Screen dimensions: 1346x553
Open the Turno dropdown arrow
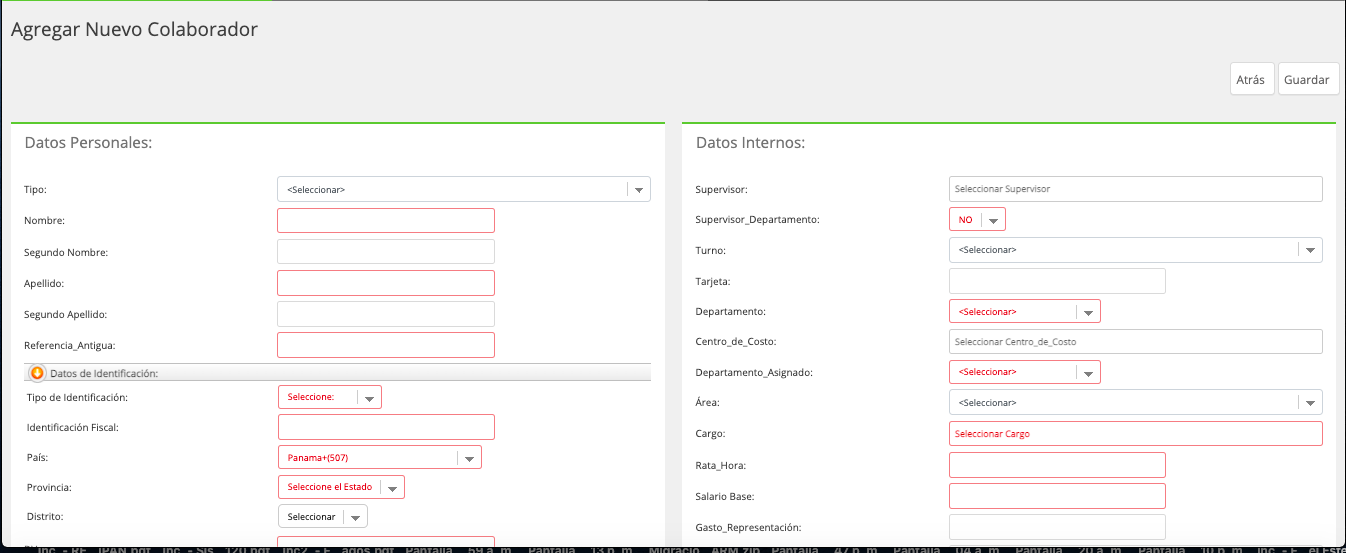pos(1310,250)
